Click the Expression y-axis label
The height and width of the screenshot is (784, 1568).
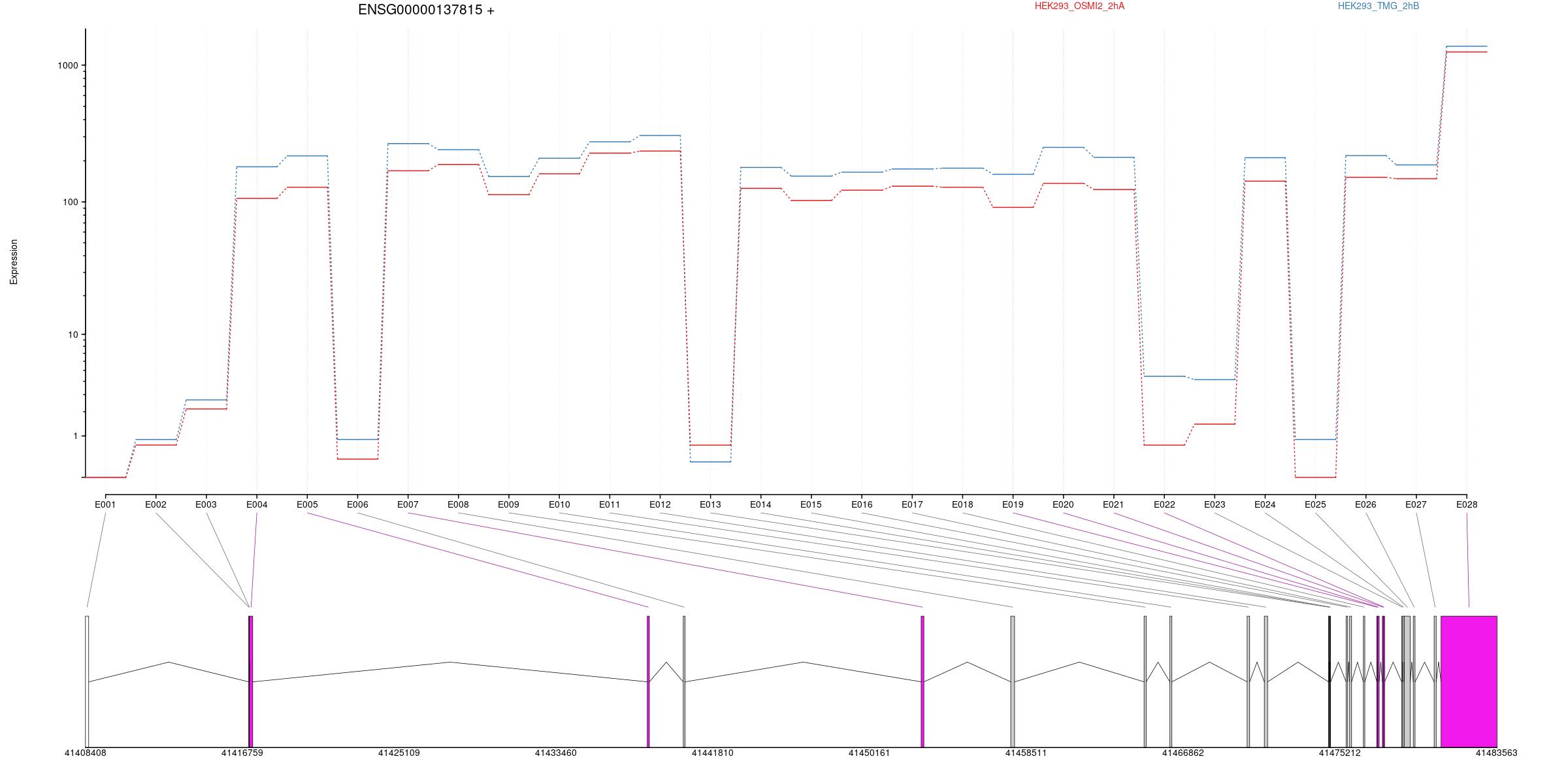point(14,262)
